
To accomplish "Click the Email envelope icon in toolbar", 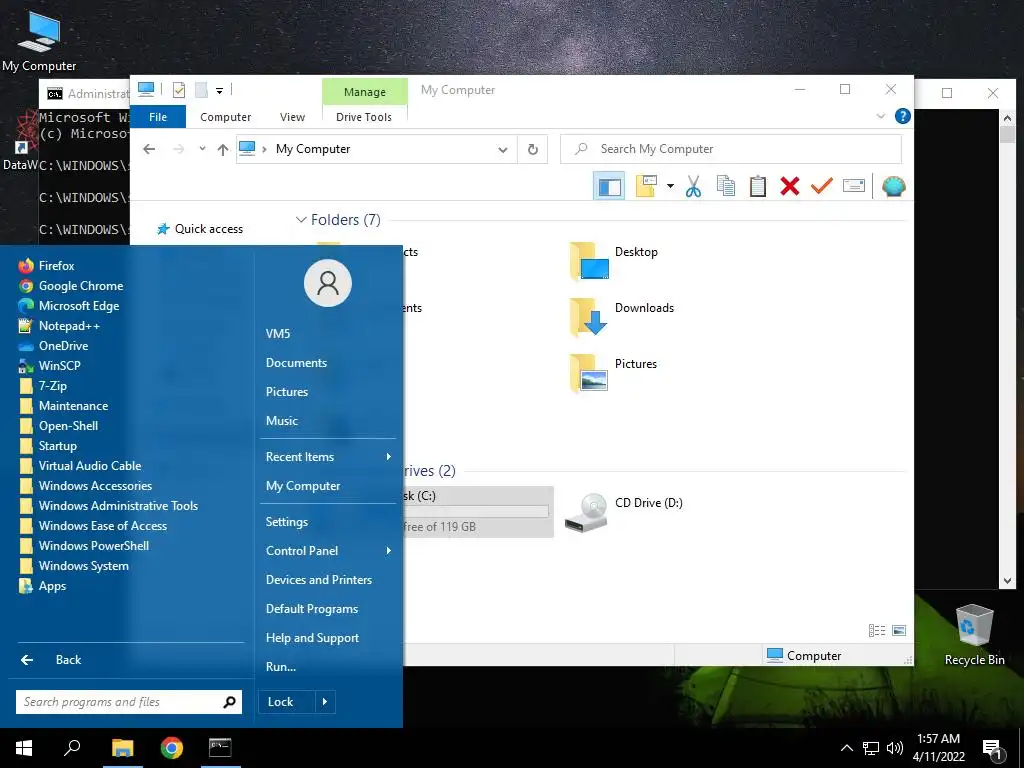I will point(854,186).
